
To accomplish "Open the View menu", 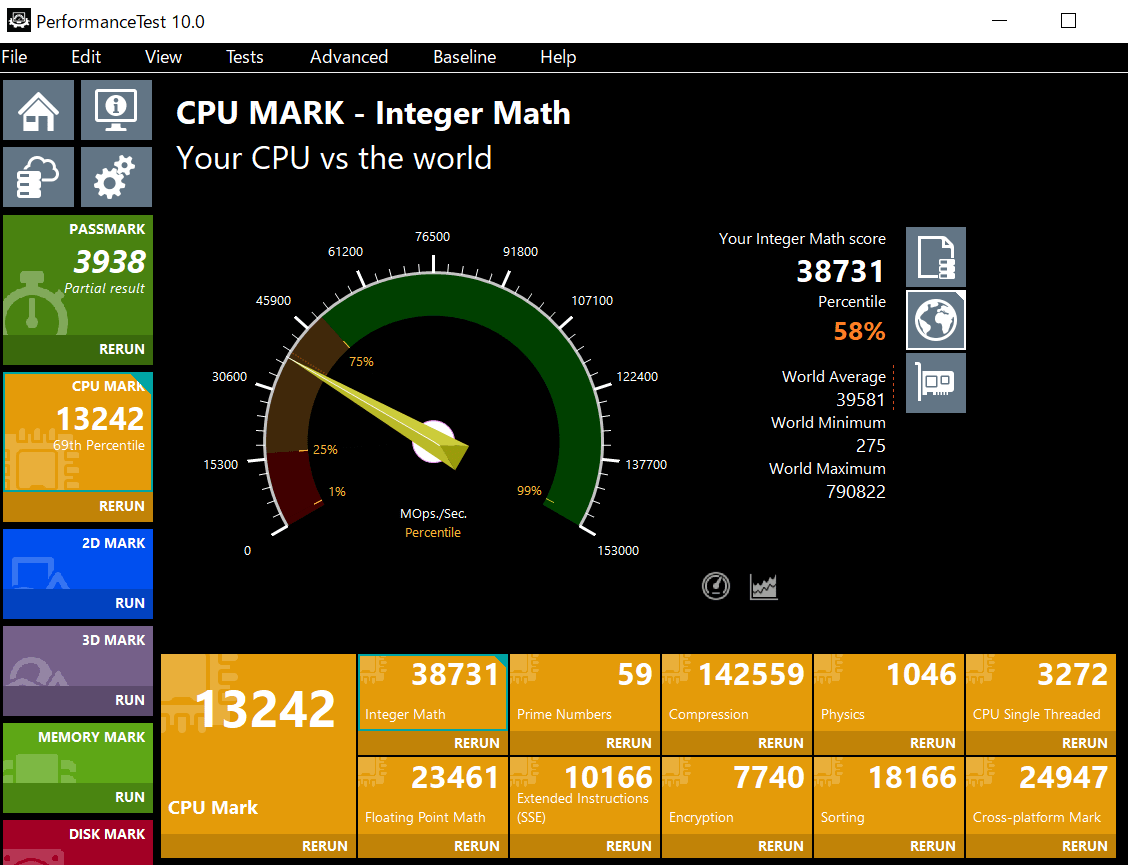I will (x=163, y=57).
